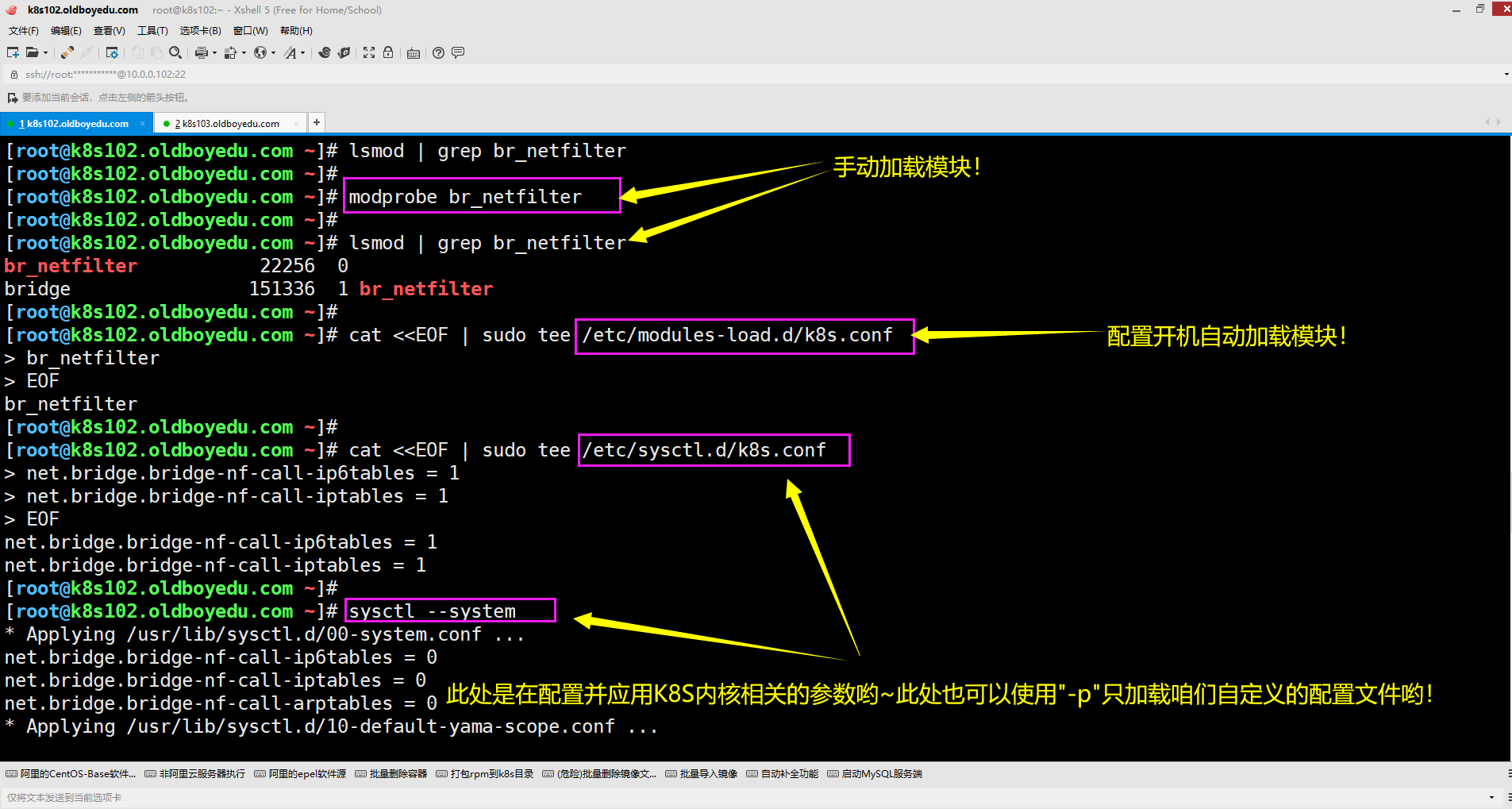Click the plus button to open a new tab
This screenshot has width=1512, height=809.
pos(316,121)
